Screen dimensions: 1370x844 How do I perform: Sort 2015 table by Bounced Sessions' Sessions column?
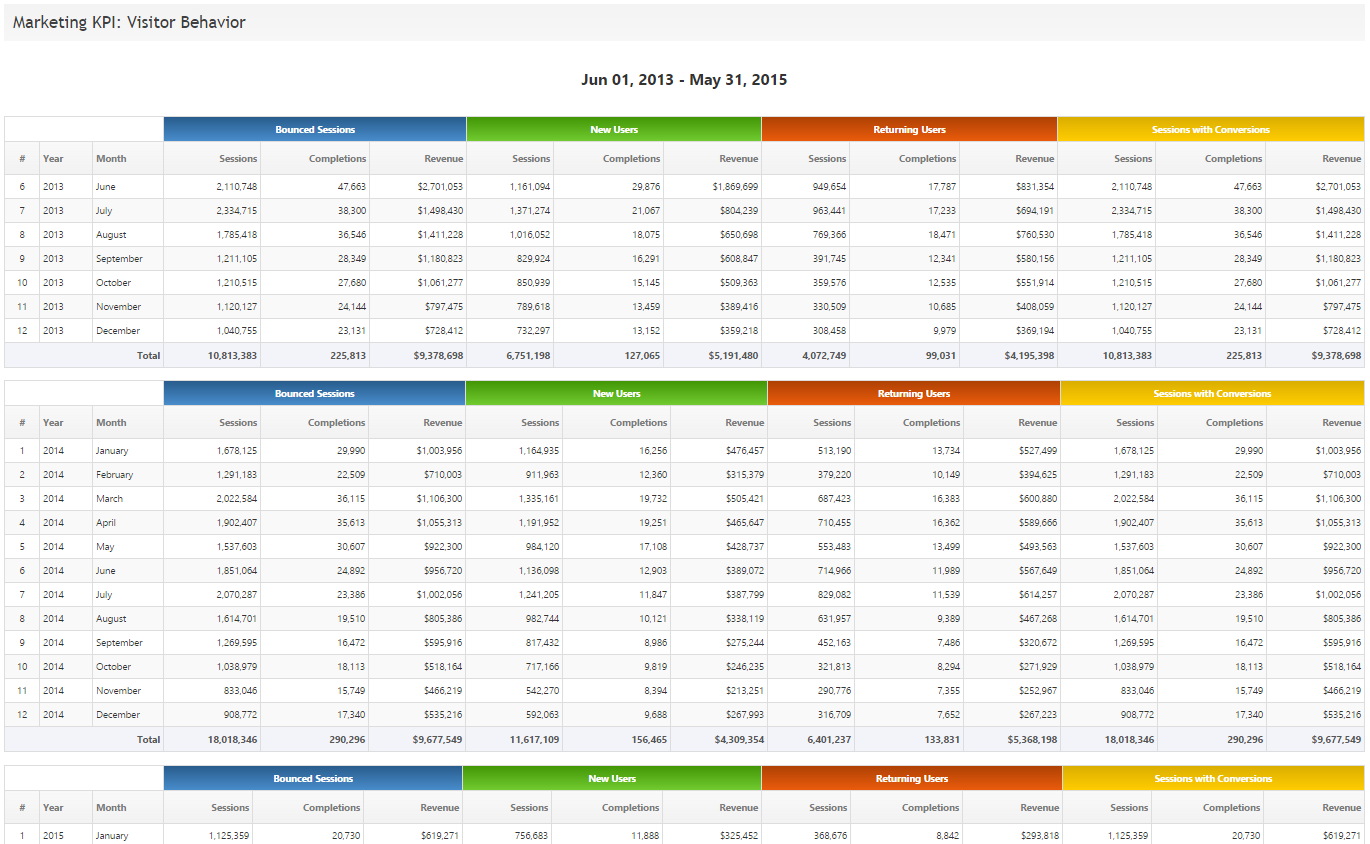coord(230,808)
